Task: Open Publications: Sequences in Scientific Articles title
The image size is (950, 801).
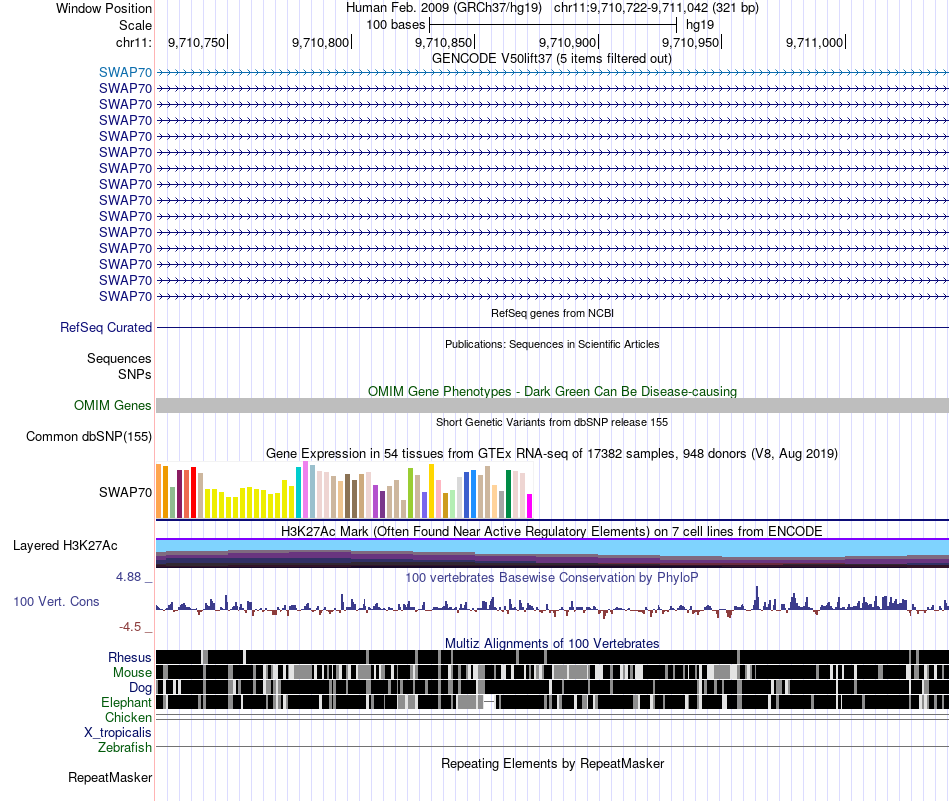Action: click(552, 344)
